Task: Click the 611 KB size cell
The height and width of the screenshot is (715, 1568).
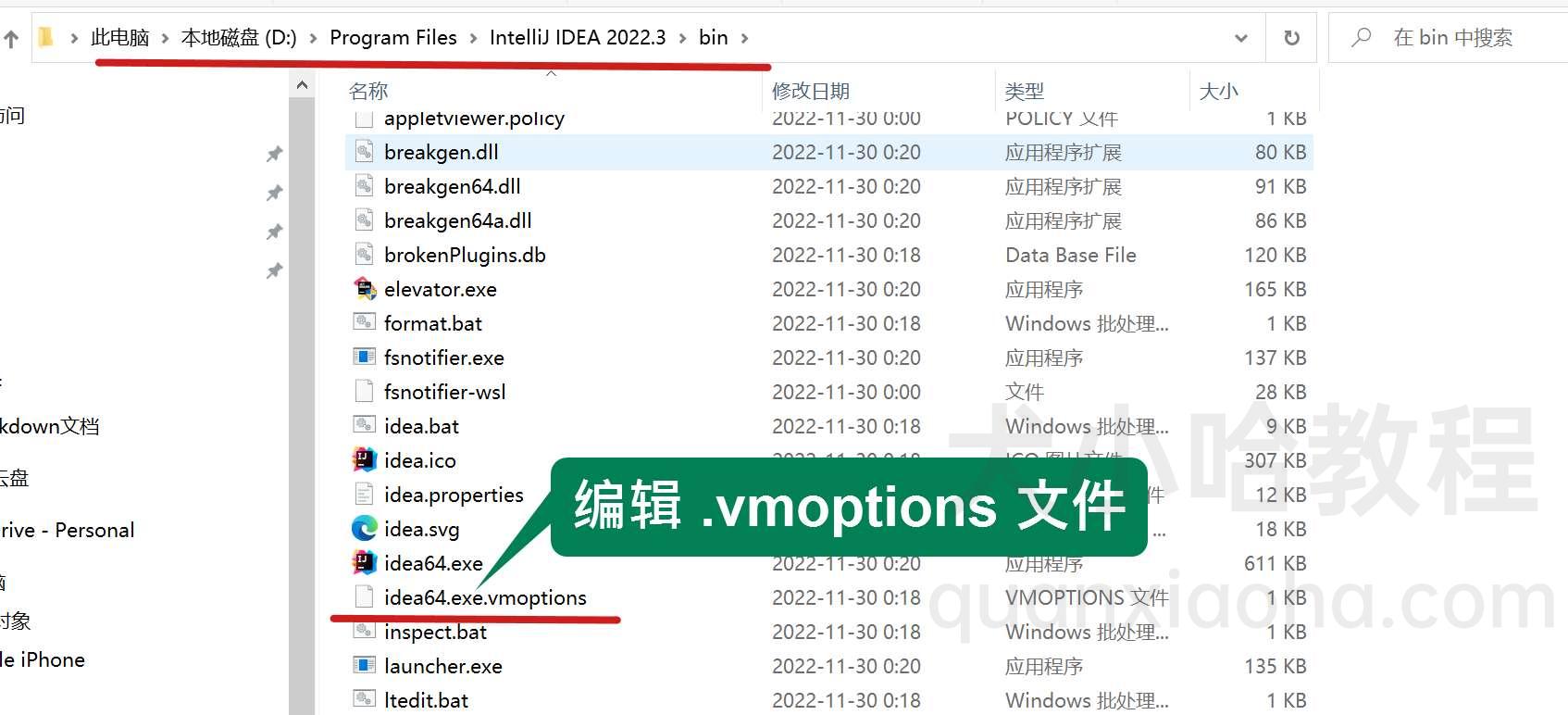Action: (x=1275, y=563)
